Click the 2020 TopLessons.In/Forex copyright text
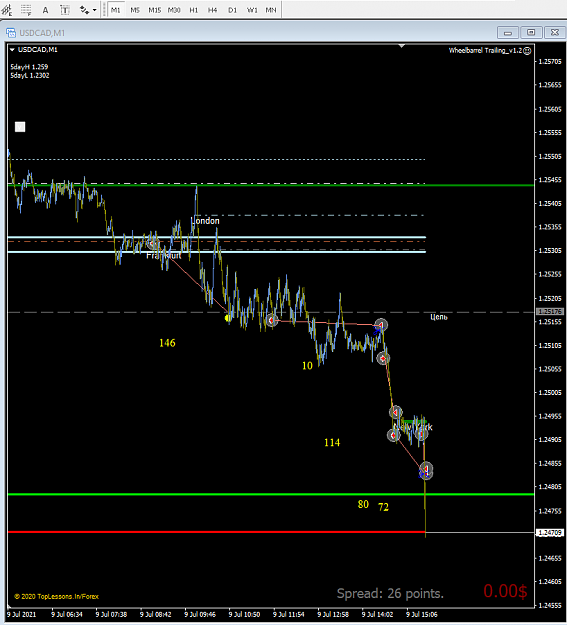This screenshot has width=567, height=625. click(57, 597)
